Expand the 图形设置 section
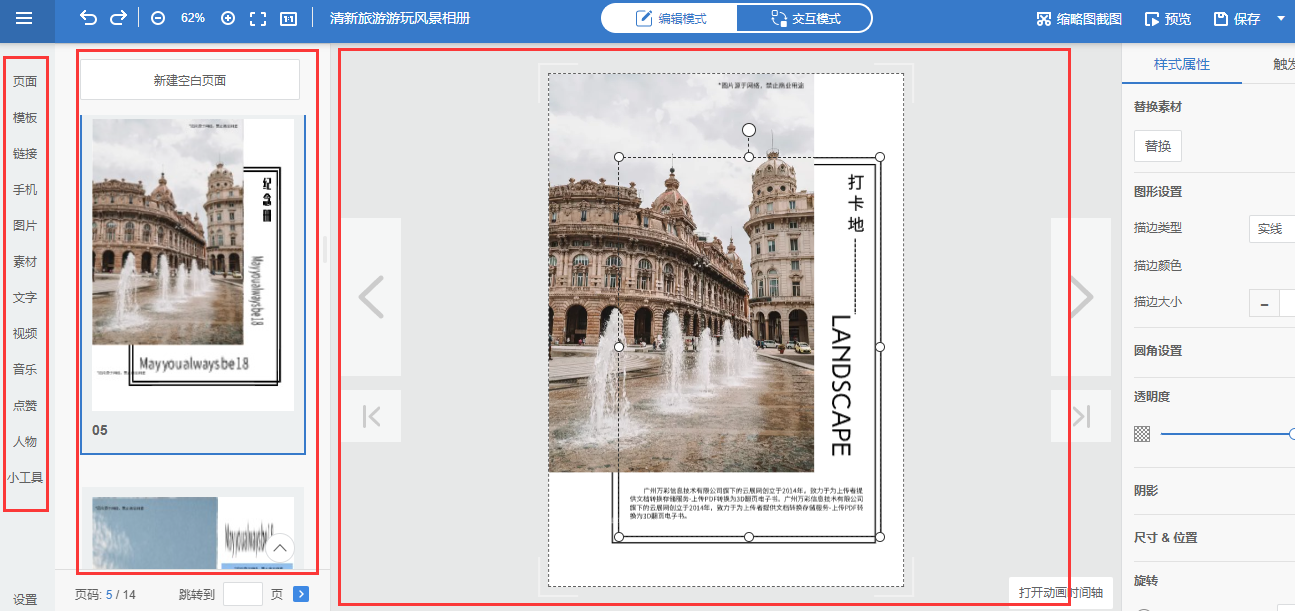 (x=1158, y=191)
